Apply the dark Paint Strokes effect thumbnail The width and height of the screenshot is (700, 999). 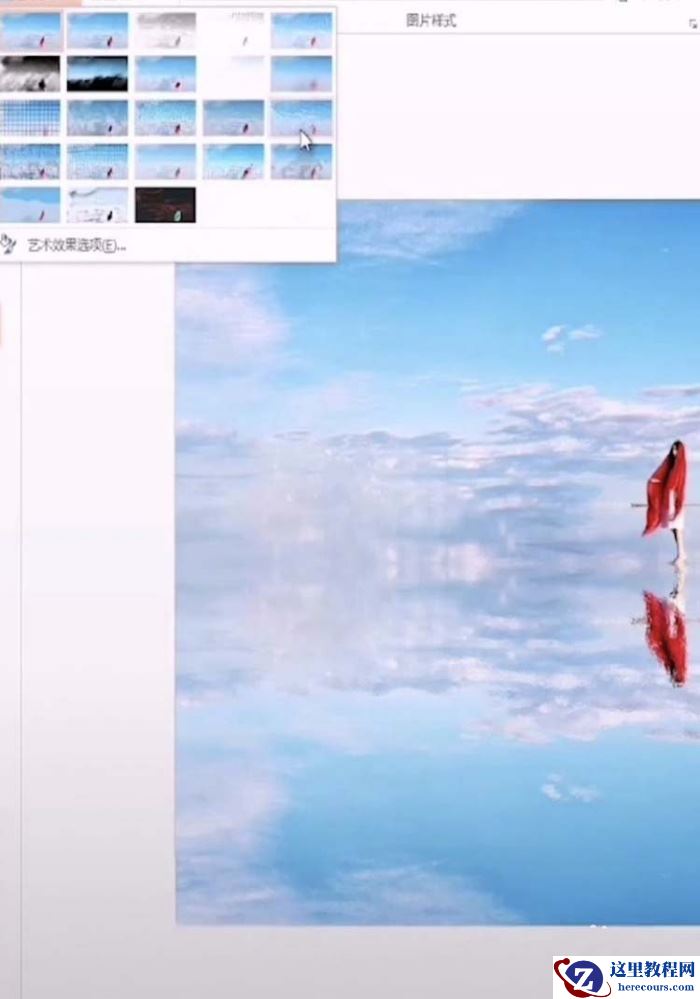[x=97, y=74]
